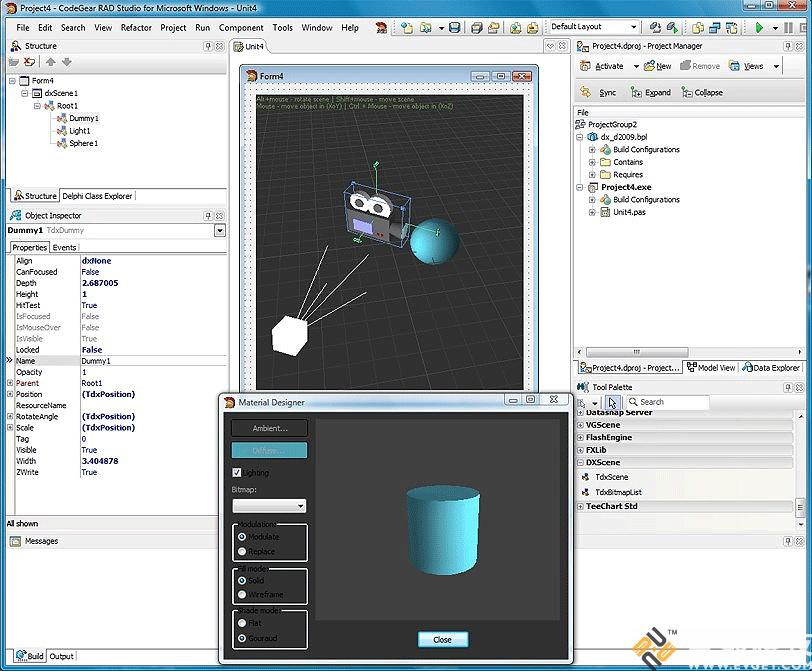Open the Refactor menu

136,27
